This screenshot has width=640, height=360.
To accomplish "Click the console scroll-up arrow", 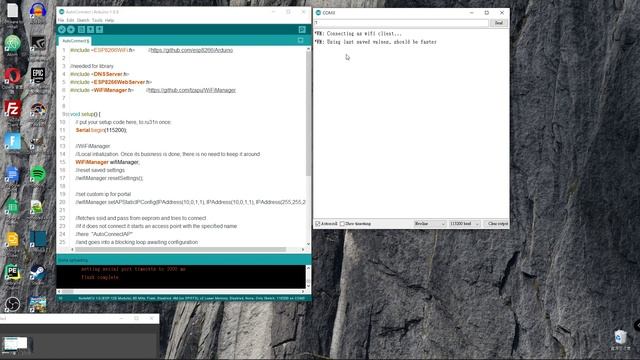I will [308, 268].
